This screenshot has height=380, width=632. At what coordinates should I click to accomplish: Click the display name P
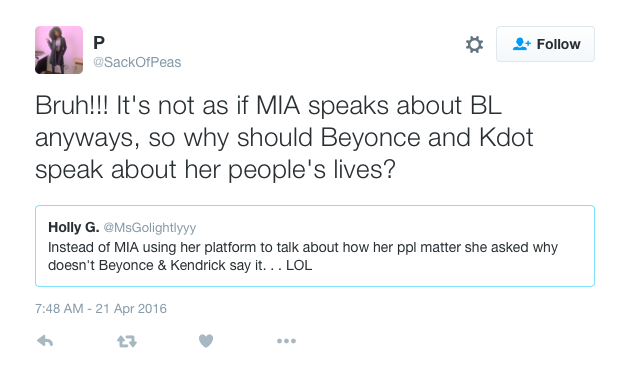(x=99, y=42)
